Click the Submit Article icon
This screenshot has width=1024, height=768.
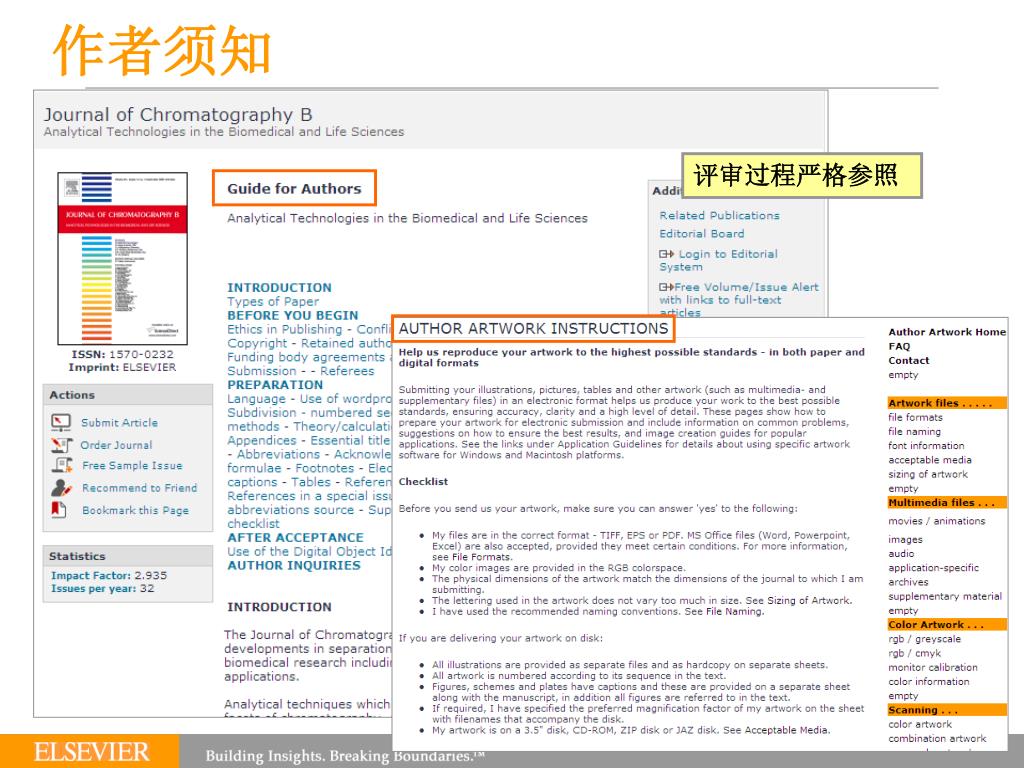61,423
